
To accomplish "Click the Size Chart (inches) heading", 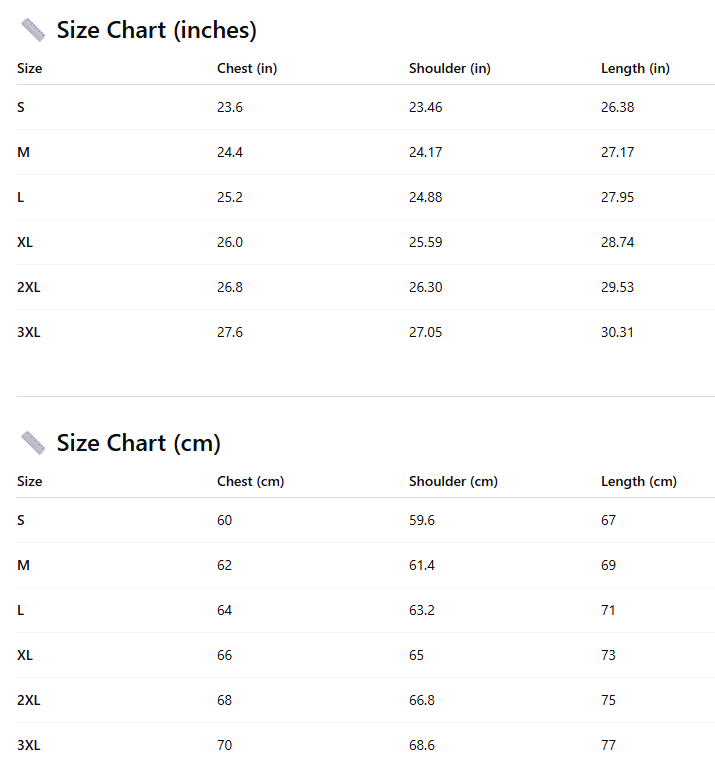I will 156,30.
